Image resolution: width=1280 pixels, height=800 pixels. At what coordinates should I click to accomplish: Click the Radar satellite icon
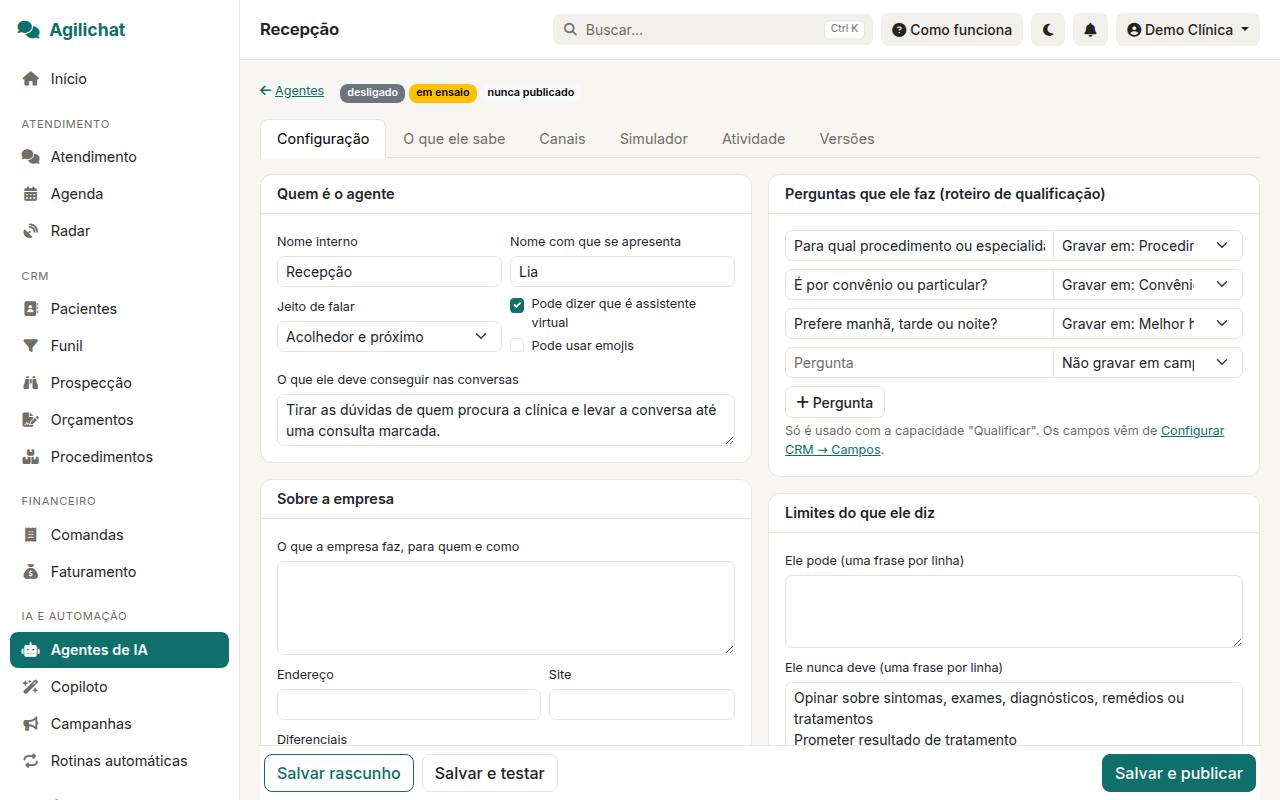[x=31, y=231]
